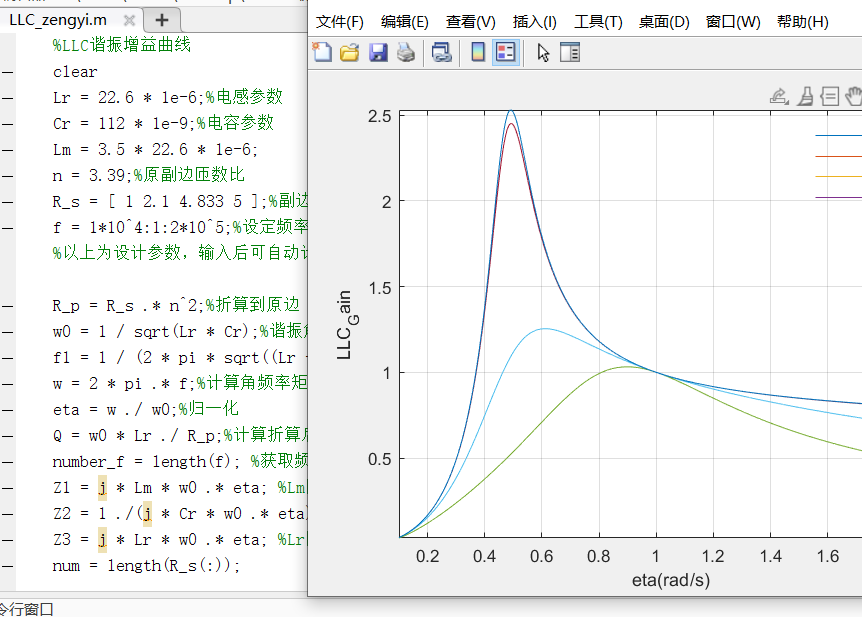Open the 插入(I) menu
The image size is (862, 617).
(x=534, y=22)
